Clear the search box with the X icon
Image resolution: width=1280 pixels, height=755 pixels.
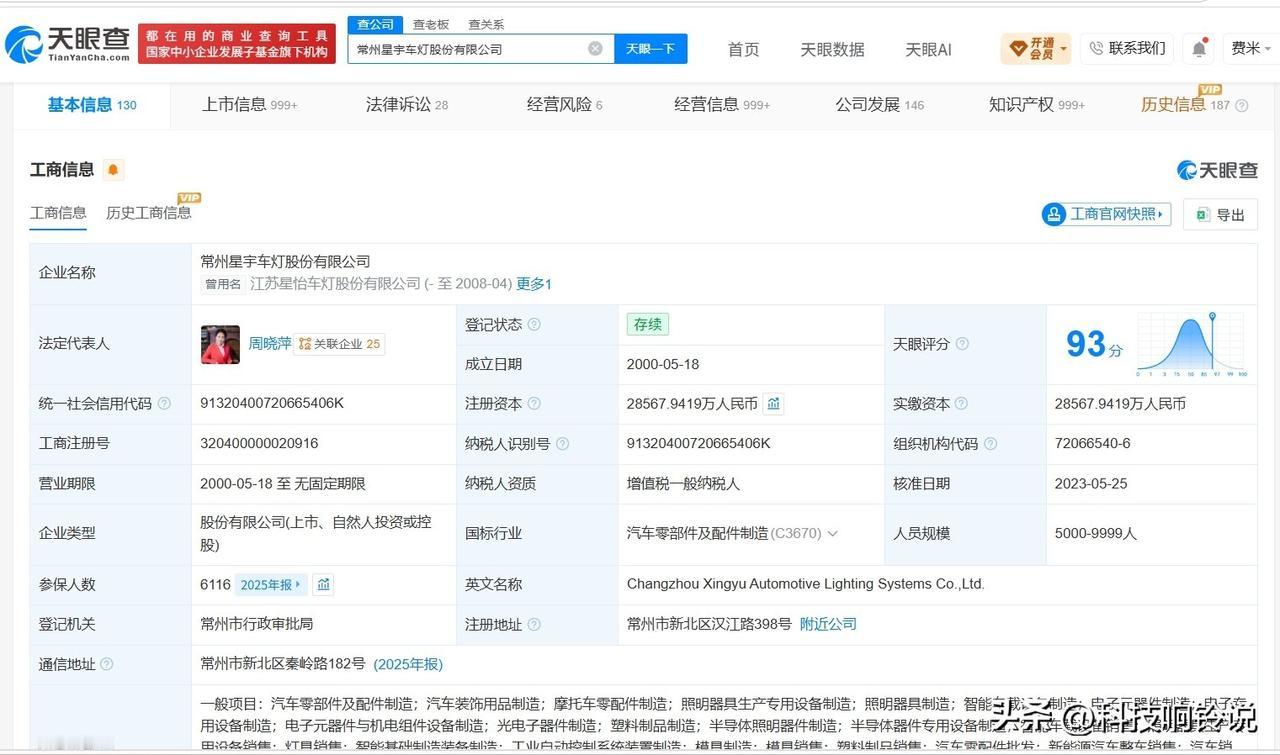595,48
